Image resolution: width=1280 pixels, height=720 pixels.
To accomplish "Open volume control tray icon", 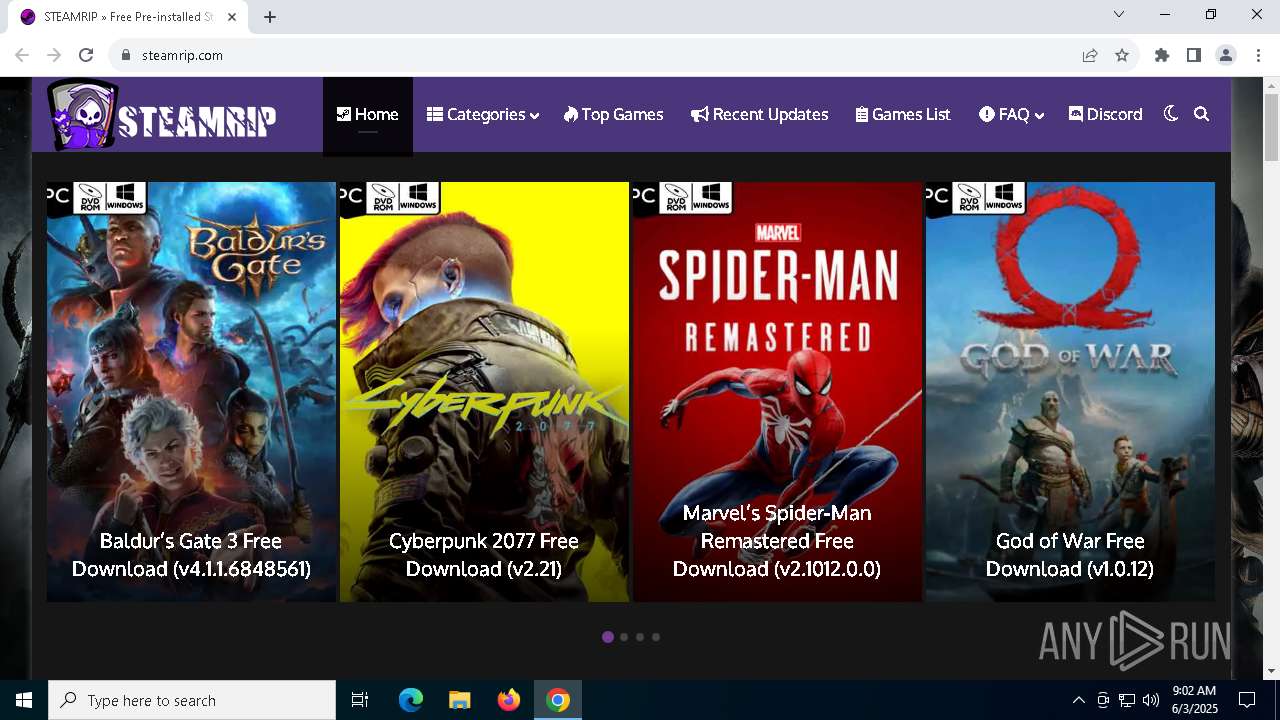I will click(1151, 700).
